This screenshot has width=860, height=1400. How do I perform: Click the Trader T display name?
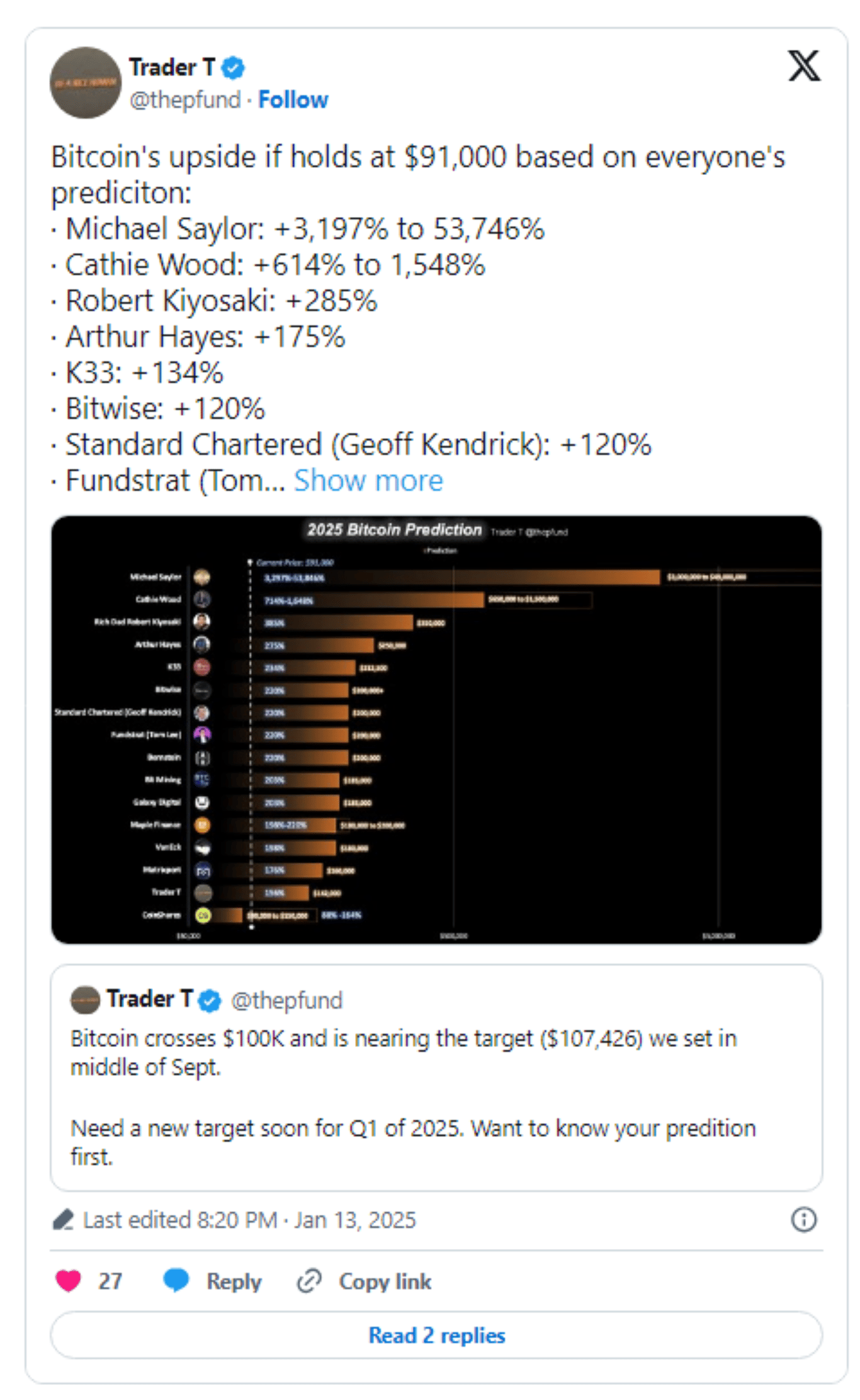point(172,67)
